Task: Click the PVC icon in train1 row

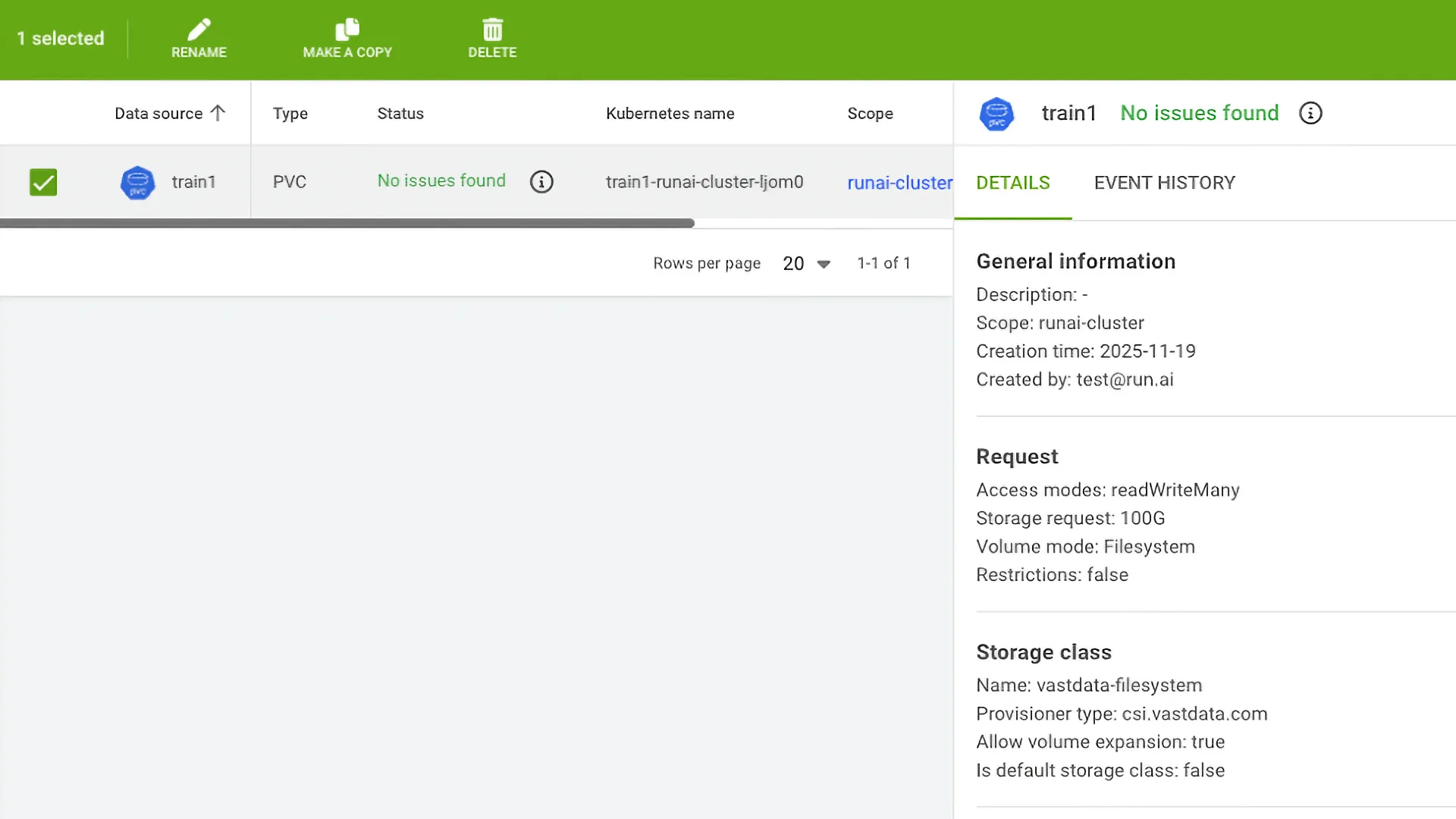Action: pyautogui.click(x=138, y=183)
